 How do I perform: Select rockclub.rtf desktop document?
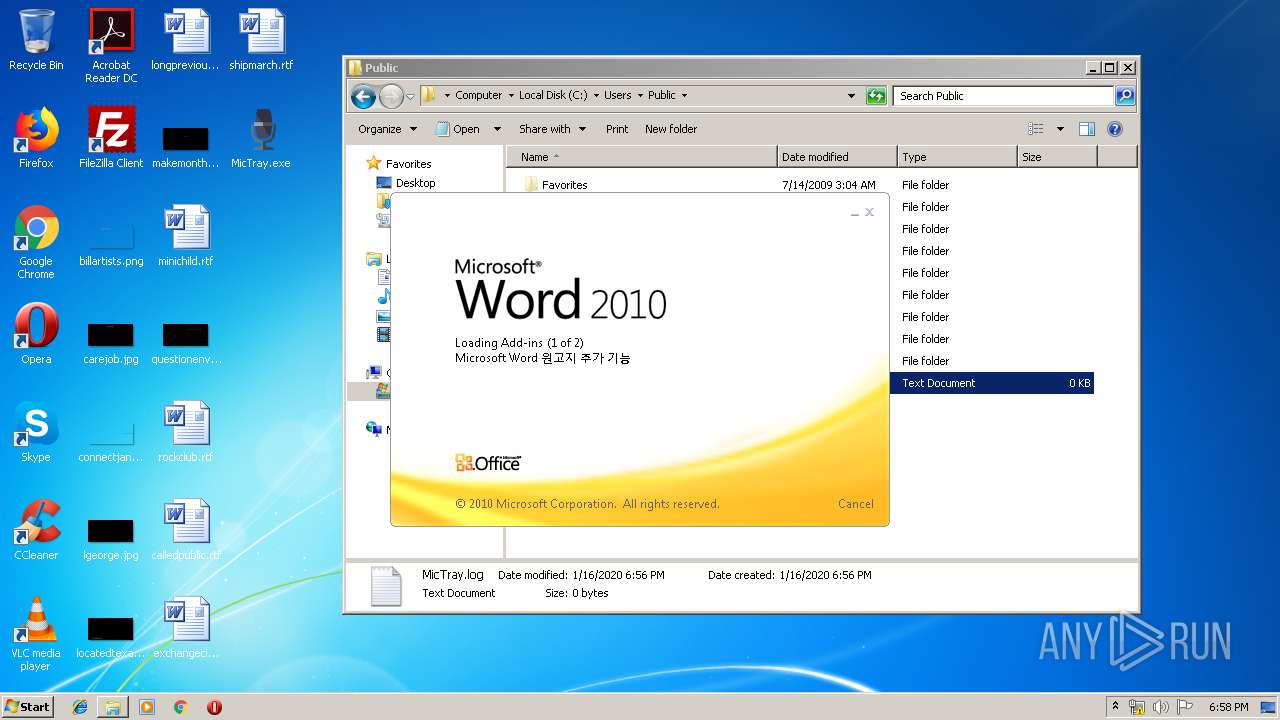coord(186,432)
